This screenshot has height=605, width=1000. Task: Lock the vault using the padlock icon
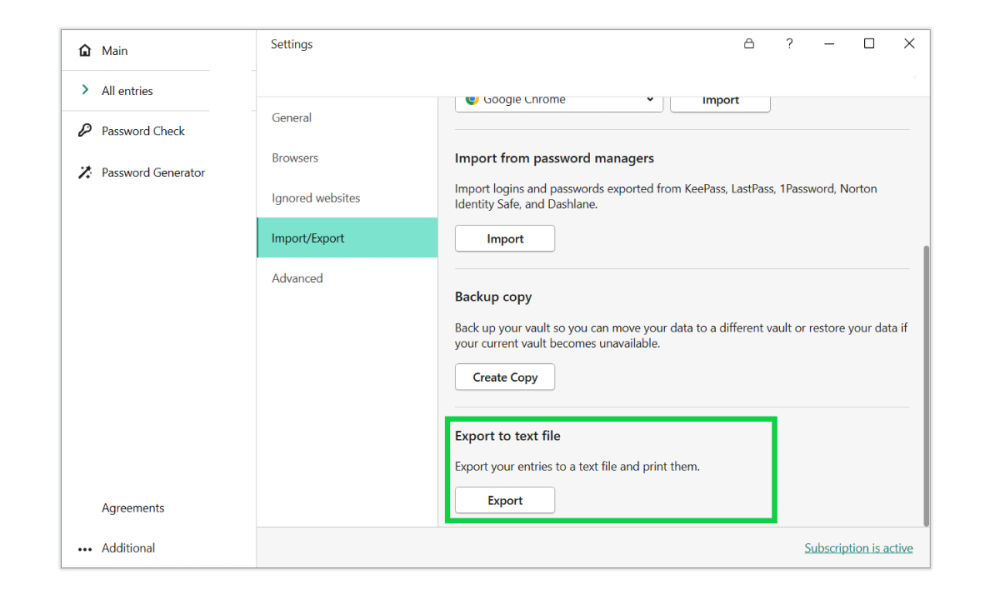(x=749, y=44)
